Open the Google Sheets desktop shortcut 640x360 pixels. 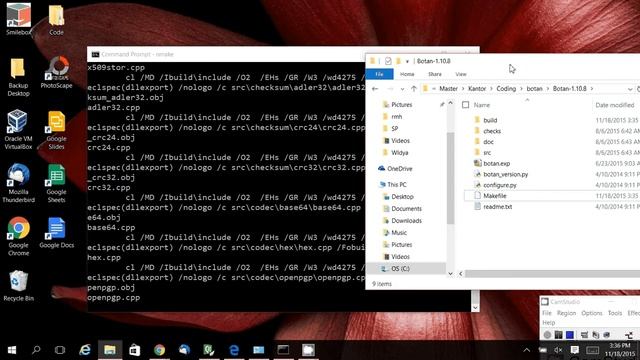(56, 183)
